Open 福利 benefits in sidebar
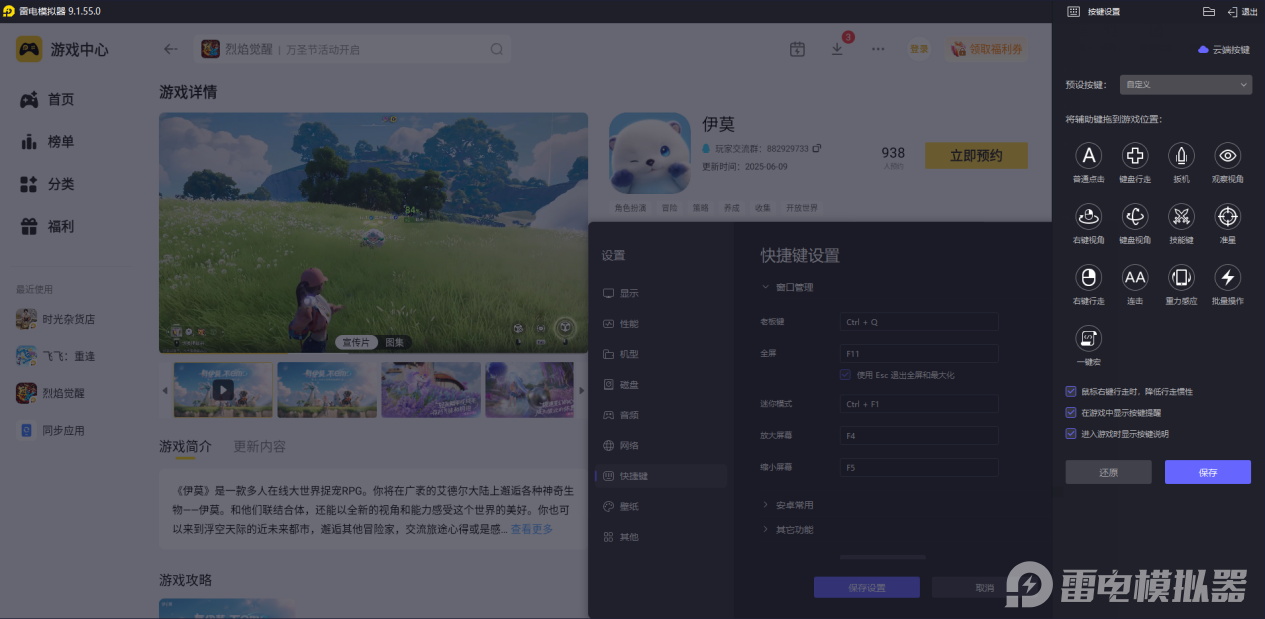1265x619 pixels. pyautogui.click(x=48, y=227)
